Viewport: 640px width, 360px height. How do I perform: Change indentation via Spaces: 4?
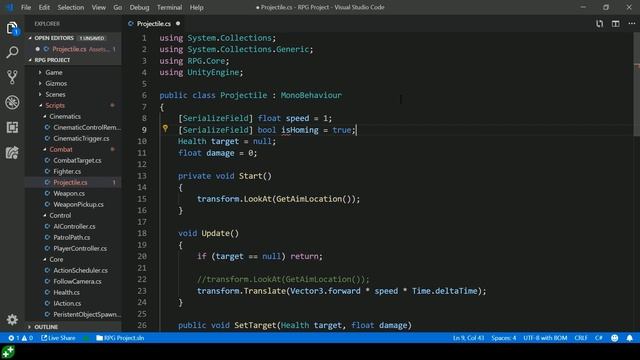504,338
